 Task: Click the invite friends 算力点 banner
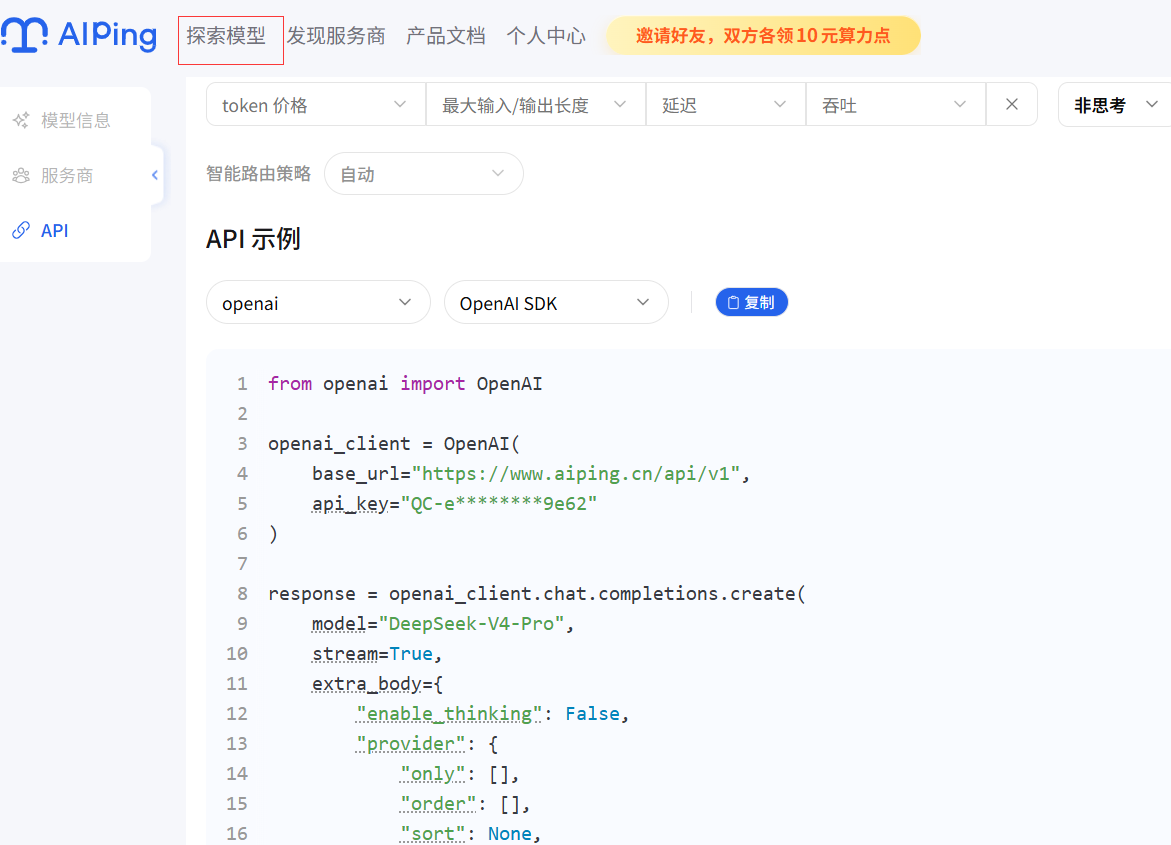(762, 35)
